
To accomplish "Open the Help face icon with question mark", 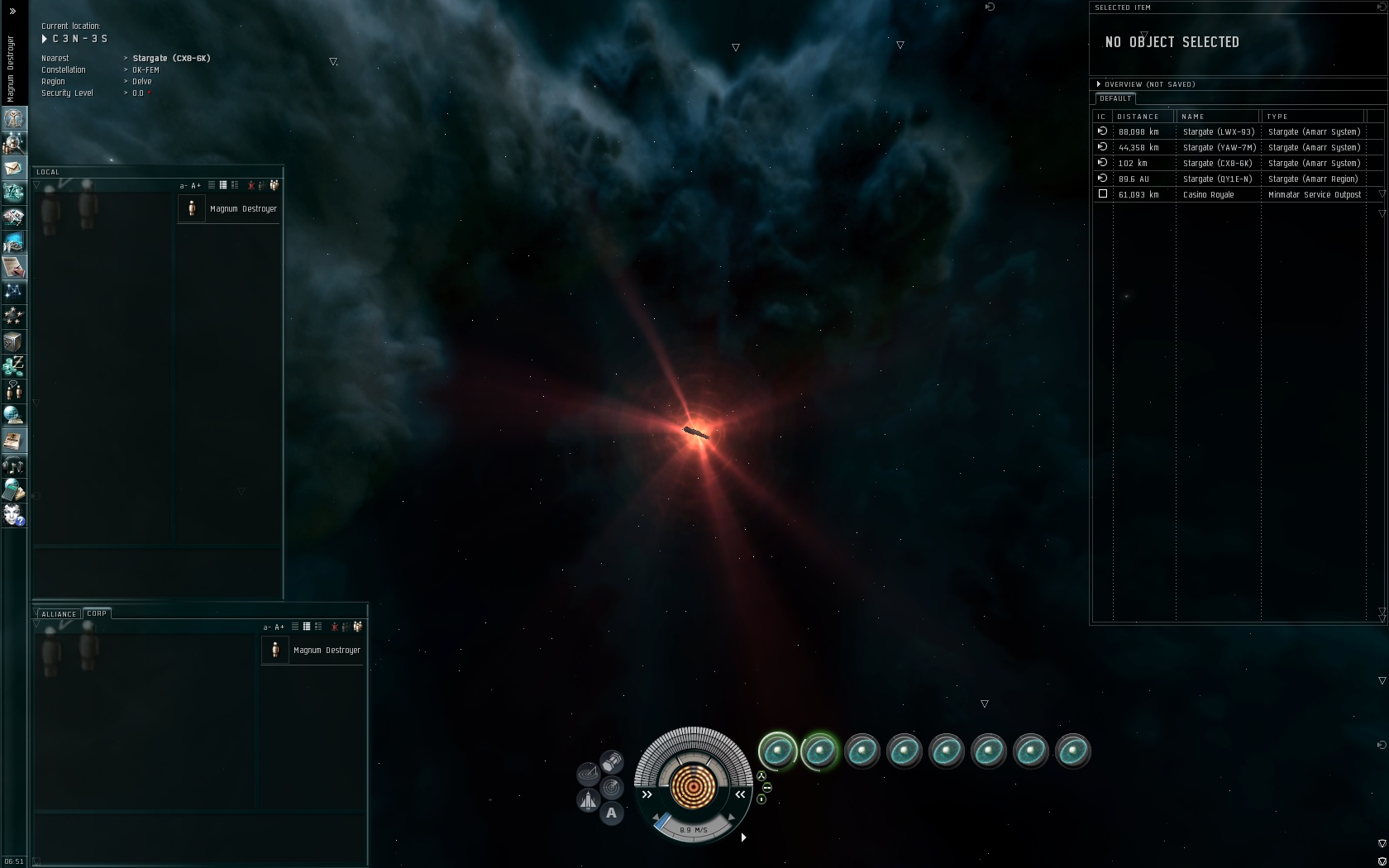I will 14,515.
